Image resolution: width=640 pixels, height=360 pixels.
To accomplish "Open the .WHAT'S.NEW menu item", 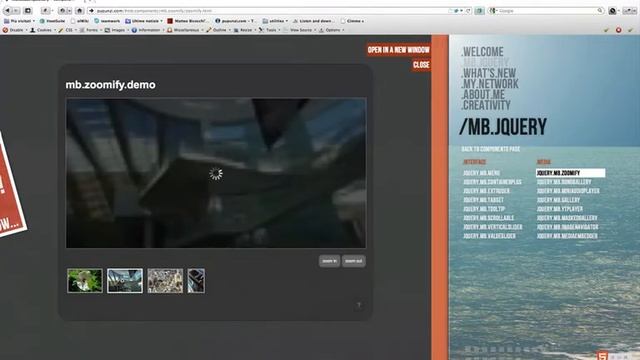I will (x=488, y=73).
